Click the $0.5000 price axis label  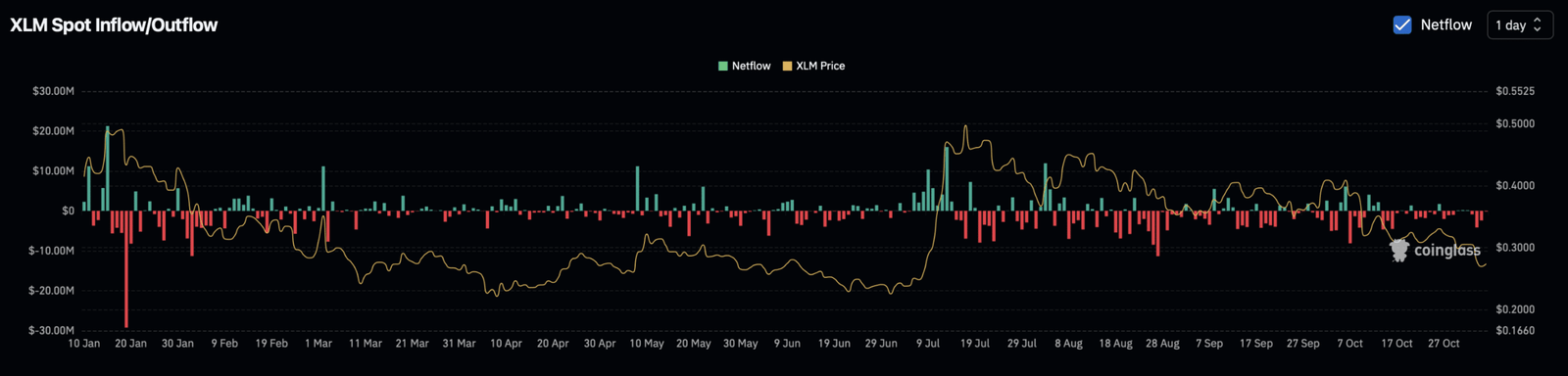pyautogui.click(x=1515, y=124)
